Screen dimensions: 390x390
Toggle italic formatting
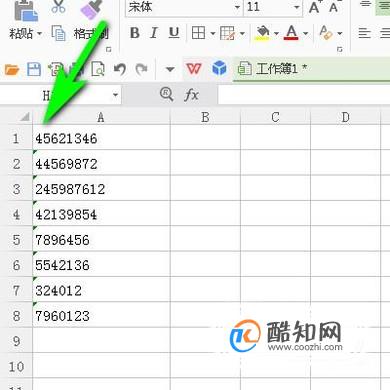pos(154,33)
